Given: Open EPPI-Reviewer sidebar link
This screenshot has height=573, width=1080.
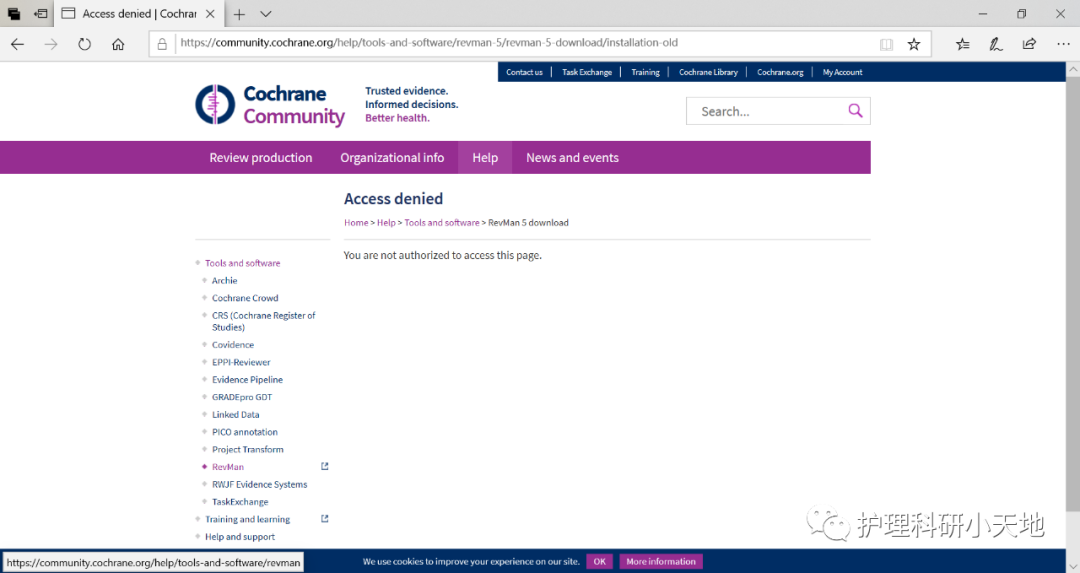Looking at the screenshot, I should click(241, 362).
